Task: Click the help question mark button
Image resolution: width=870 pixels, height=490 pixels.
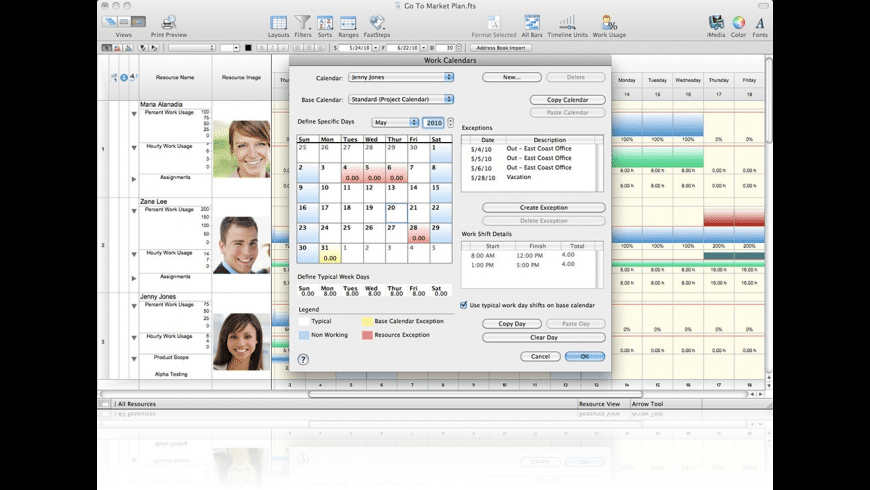Action: [x=303, y=359]
